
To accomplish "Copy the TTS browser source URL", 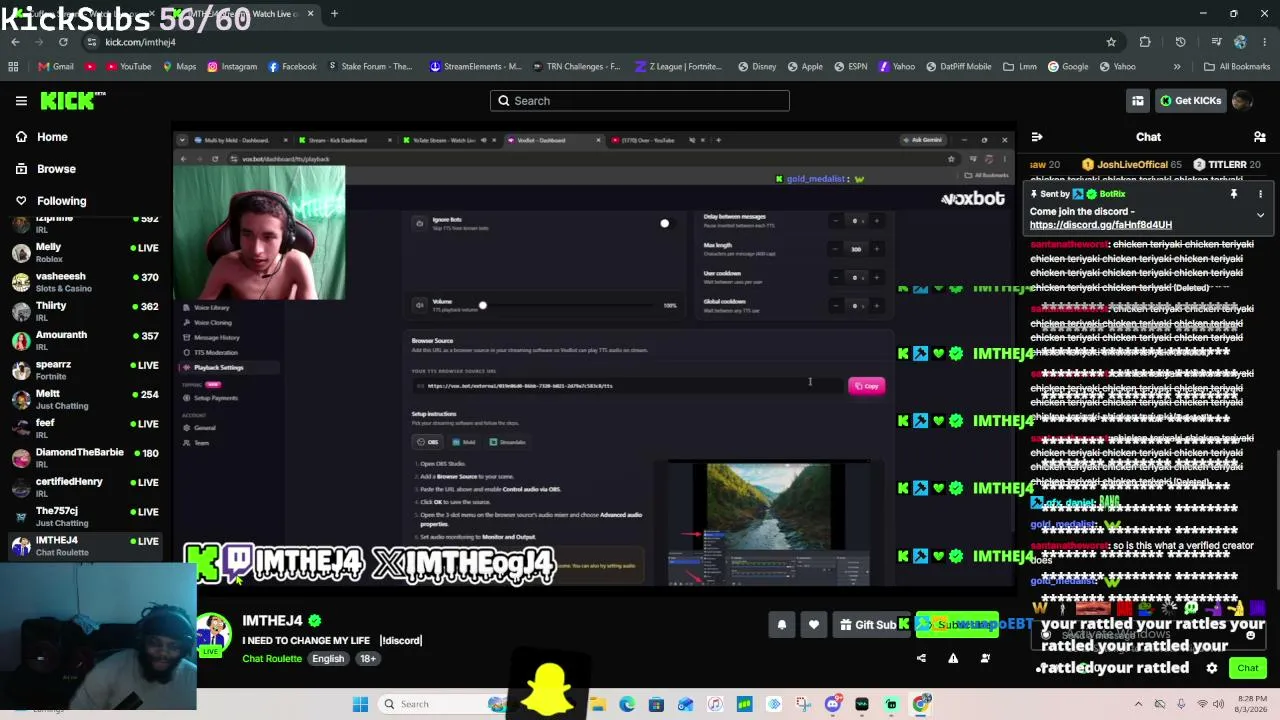I will point(866,386).
